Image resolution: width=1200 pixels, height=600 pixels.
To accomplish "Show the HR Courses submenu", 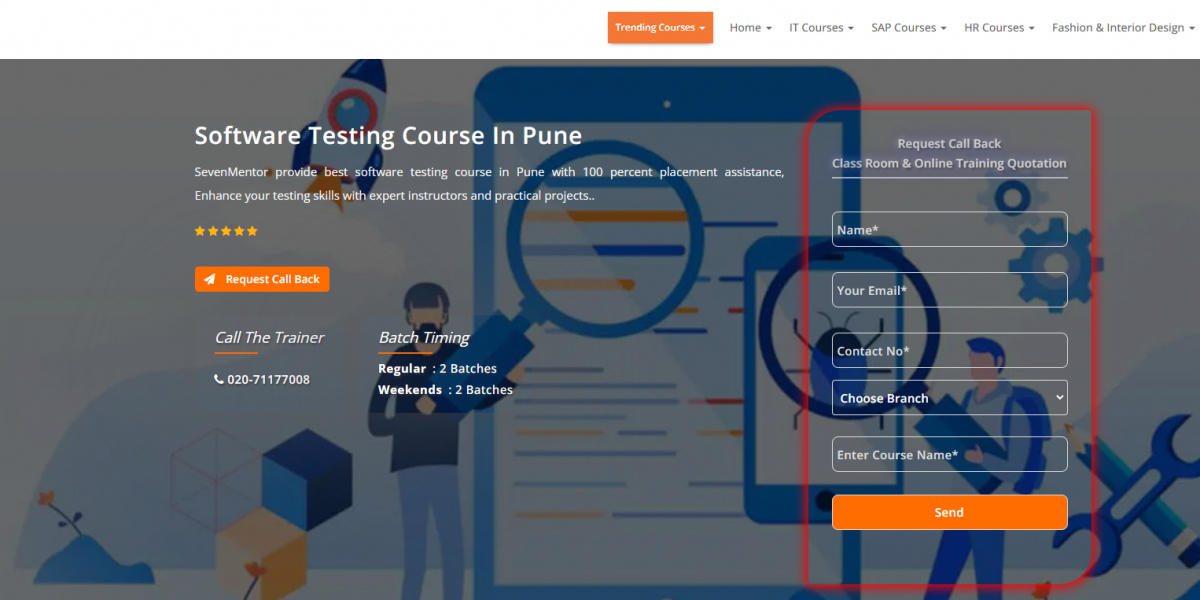I will [x=999, y=28].
